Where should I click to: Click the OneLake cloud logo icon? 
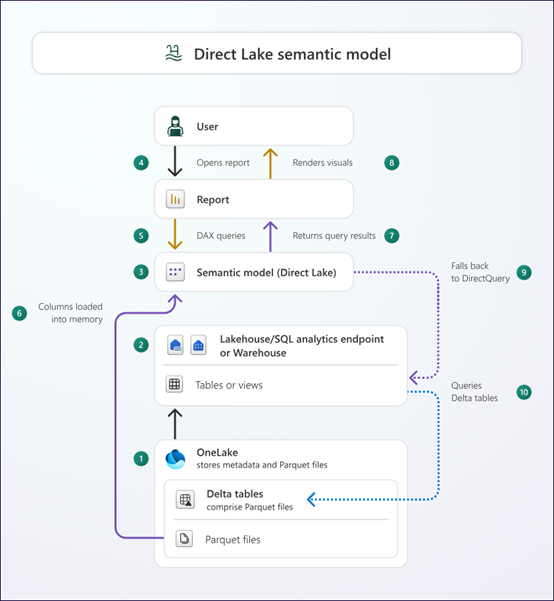coord(175,459)
